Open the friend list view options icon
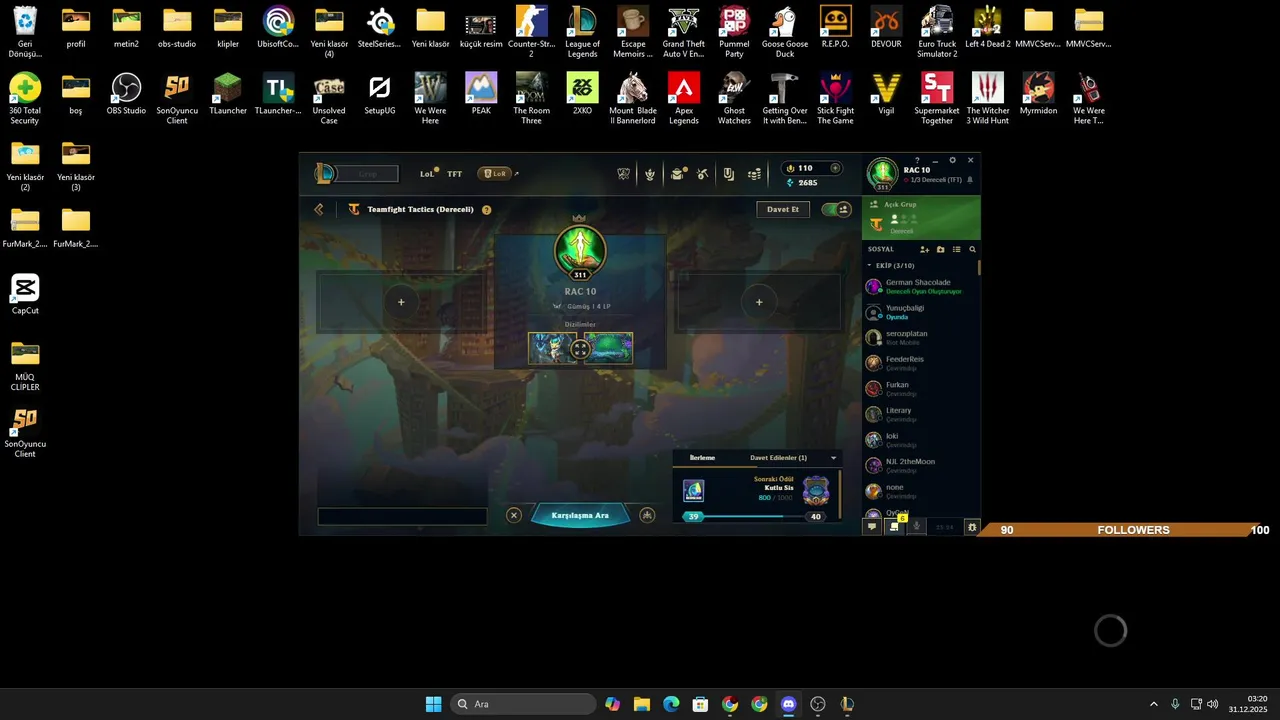The width and height of the screenshot is (1280, 720). click(x=956, y=249)
